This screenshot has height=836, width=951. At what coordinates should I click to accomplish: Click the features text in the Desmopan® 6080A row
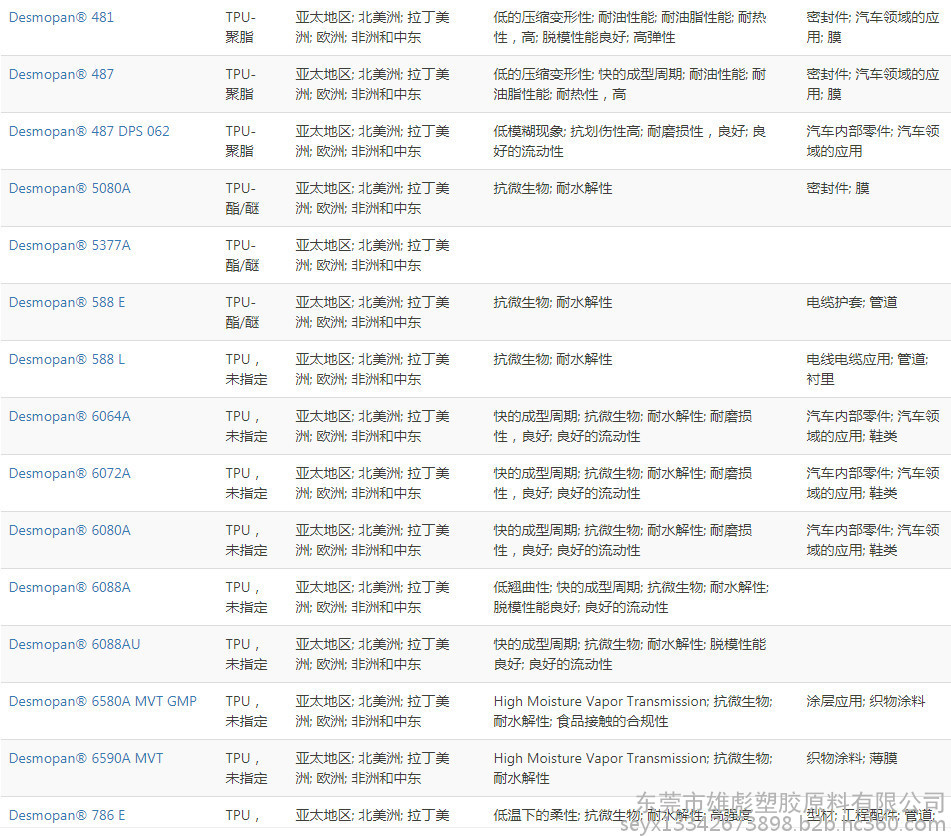(623, 541)
